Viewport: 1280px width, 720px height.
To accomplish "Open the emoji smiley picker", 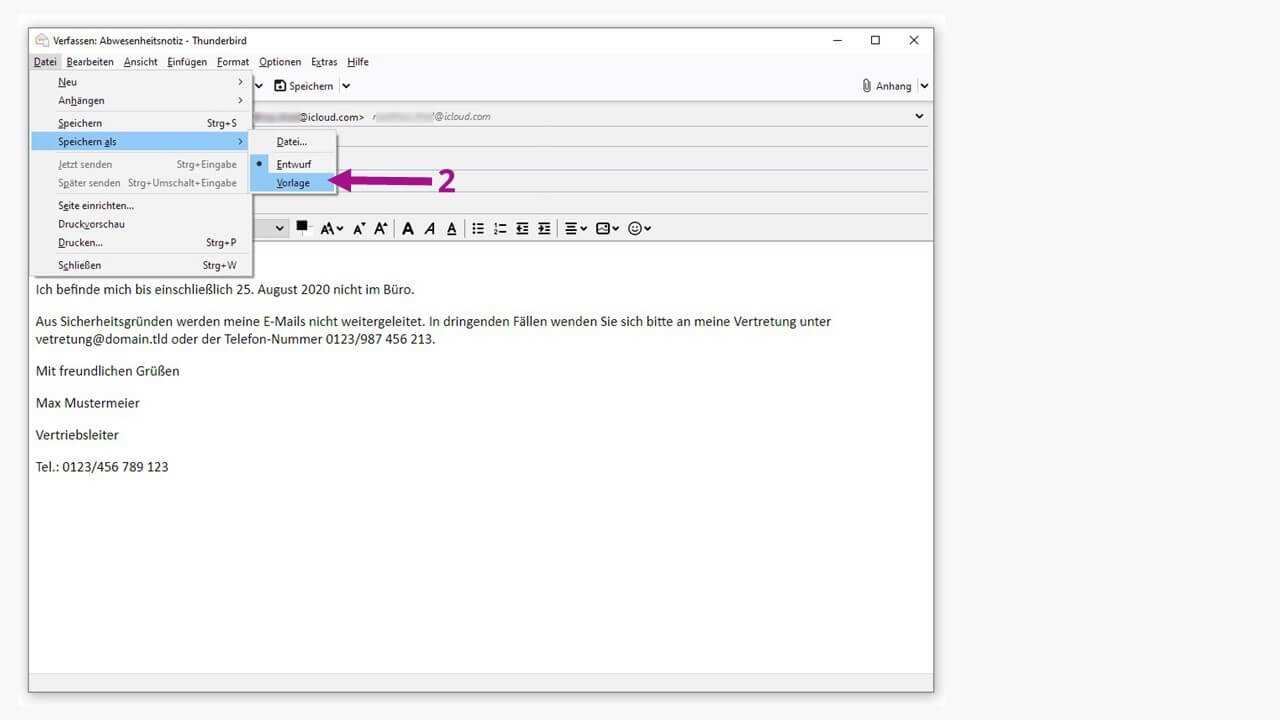I will 638,229.
